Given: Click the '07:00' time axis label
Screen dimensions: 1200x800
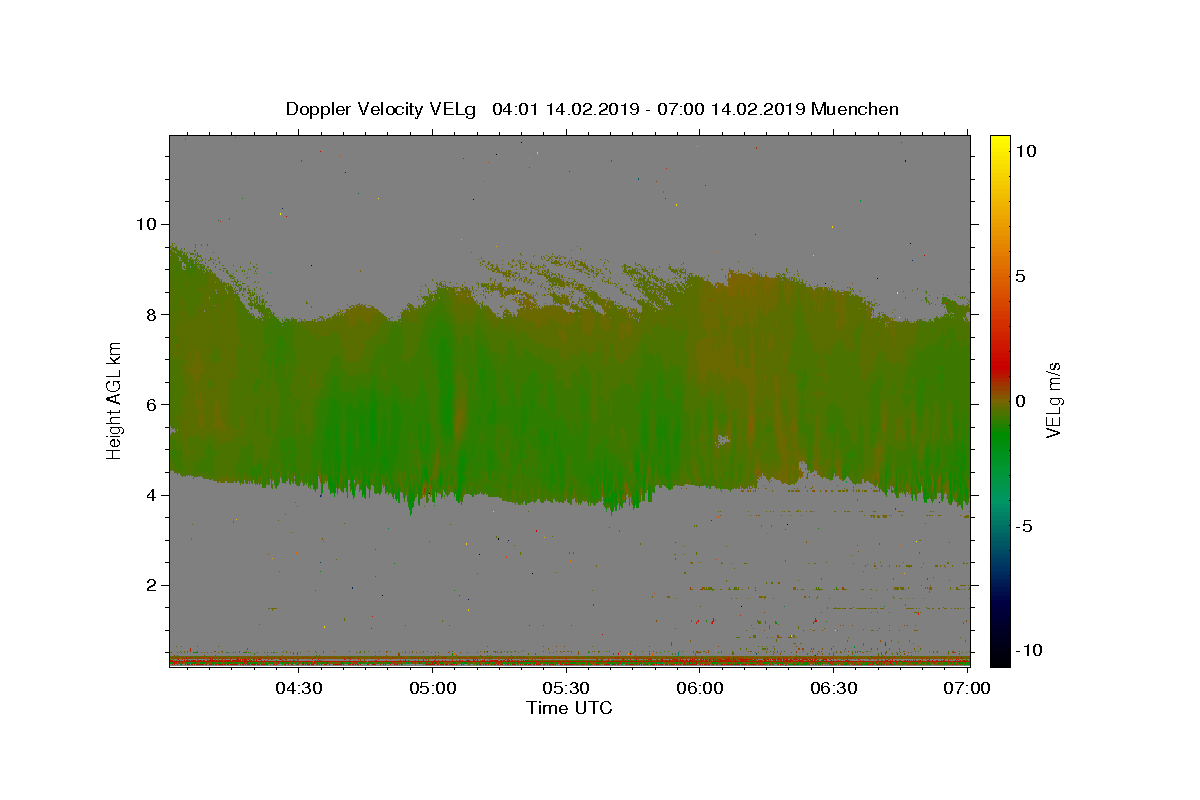Looking at the screenshot, I should coord(967,688).
